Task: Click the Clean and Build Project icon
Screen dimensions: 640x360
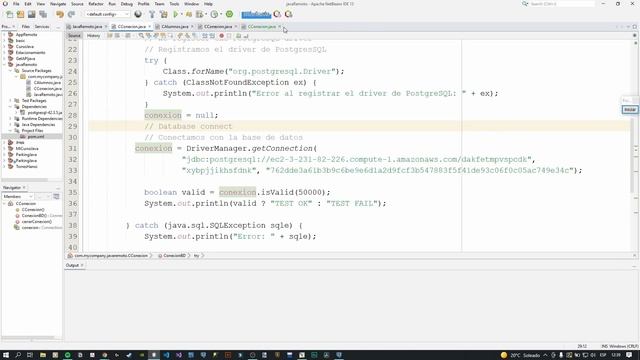Action: [164, 14]
